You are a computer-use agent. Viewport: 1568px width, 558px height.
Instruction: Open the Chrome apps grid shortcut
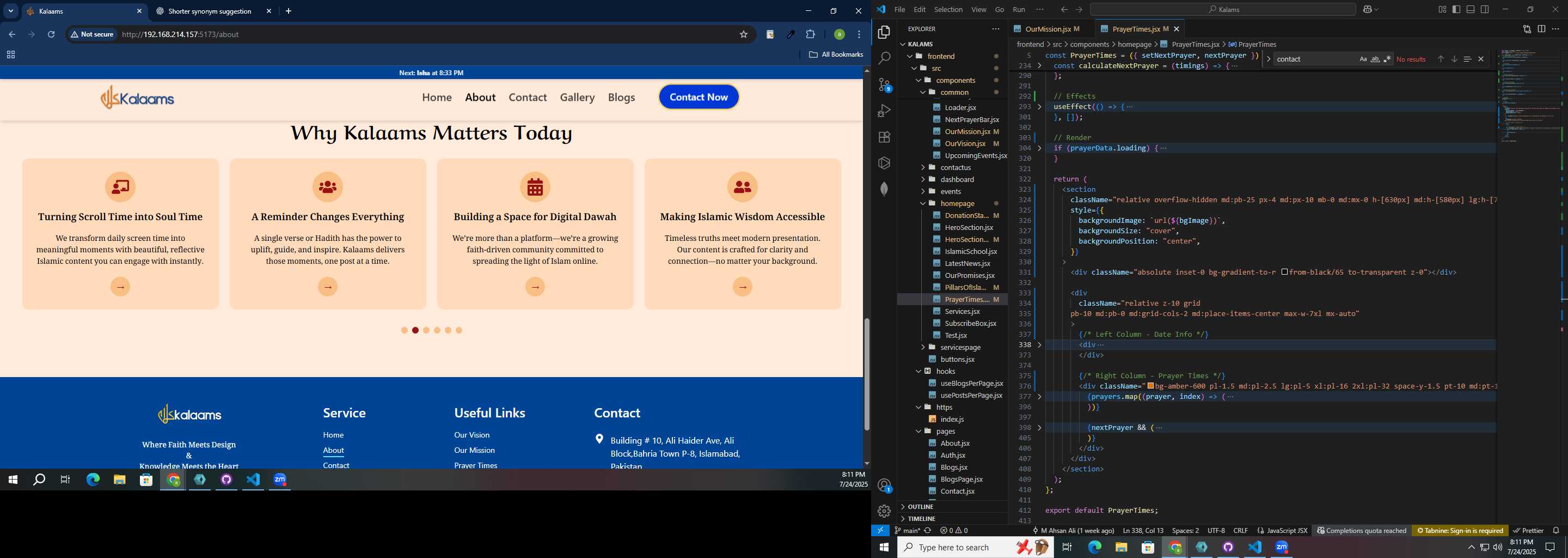(x=10, y=55)
